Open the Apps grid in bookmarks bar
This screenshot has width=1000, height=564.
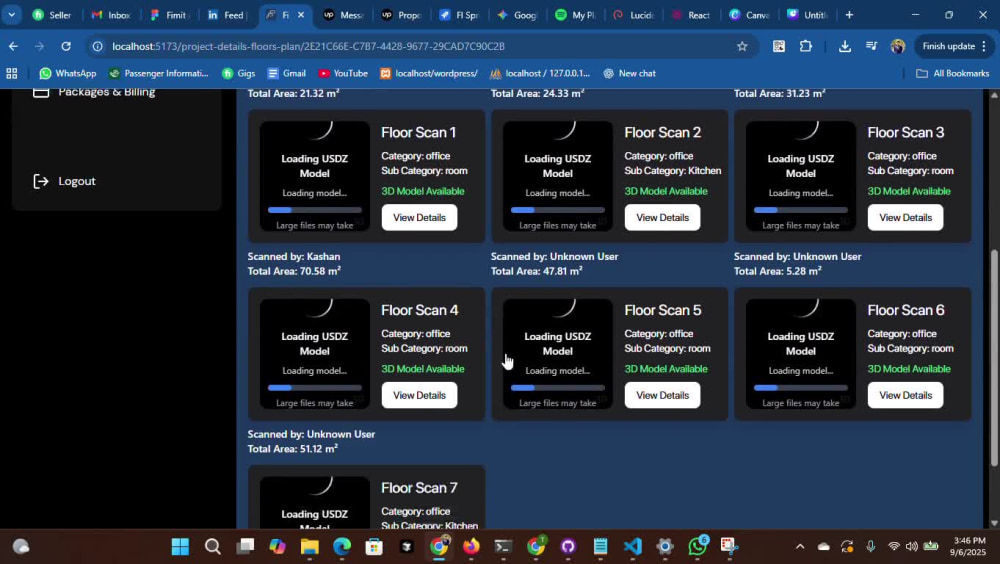[x=11, y=73]
